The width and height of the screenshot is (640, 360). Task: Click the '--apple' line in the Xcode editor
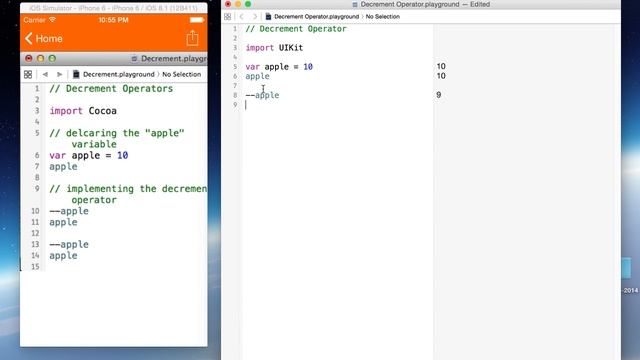(x=262, y=95)
